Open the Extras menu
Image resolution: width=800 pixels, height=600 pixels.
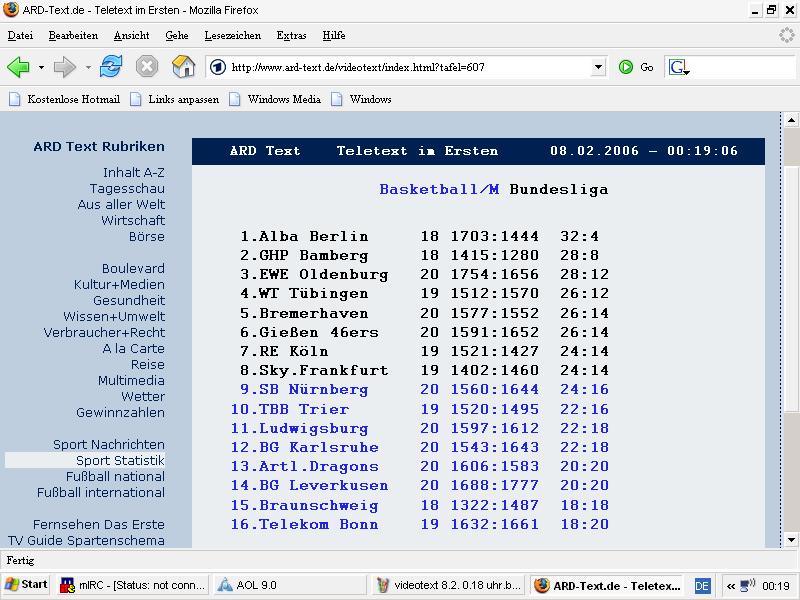(291, 35)
